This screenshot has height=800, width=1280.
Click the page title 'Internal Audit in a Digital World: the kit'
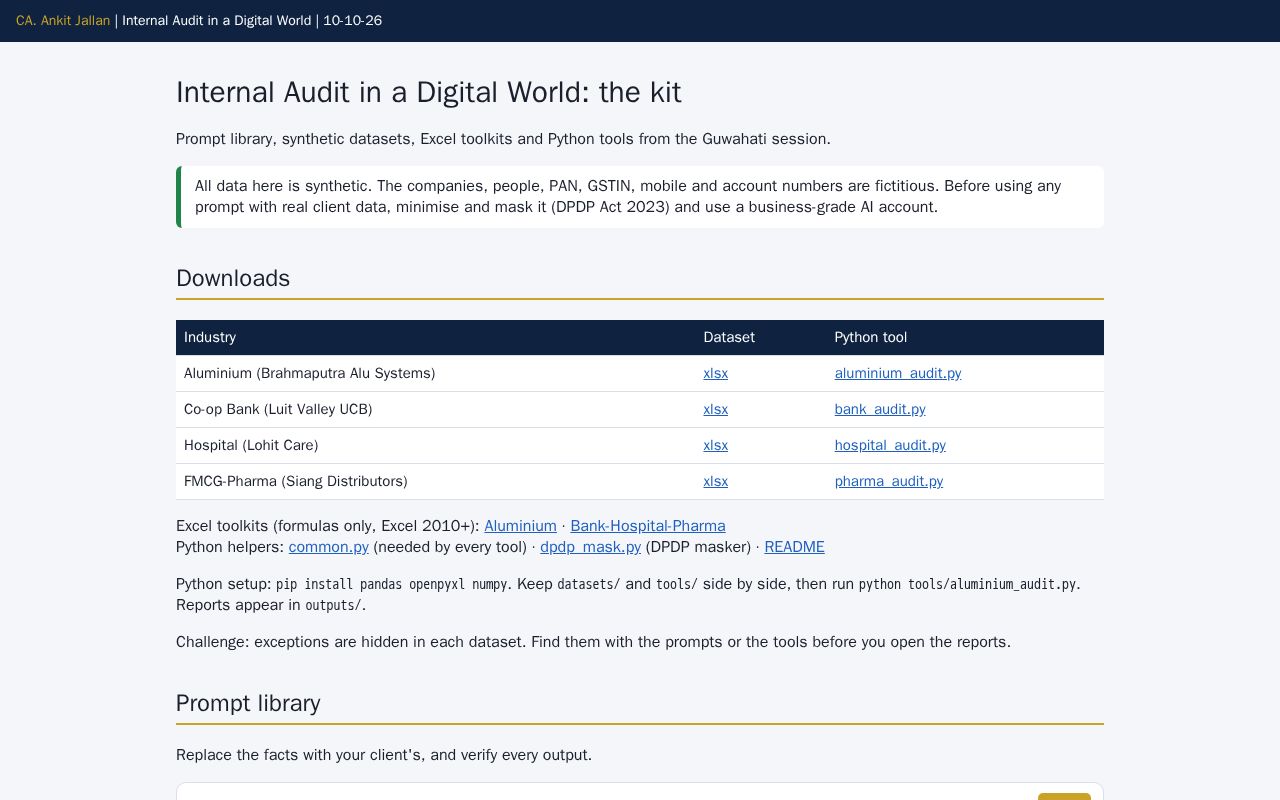pyautogui.click(x=428, y=92)
